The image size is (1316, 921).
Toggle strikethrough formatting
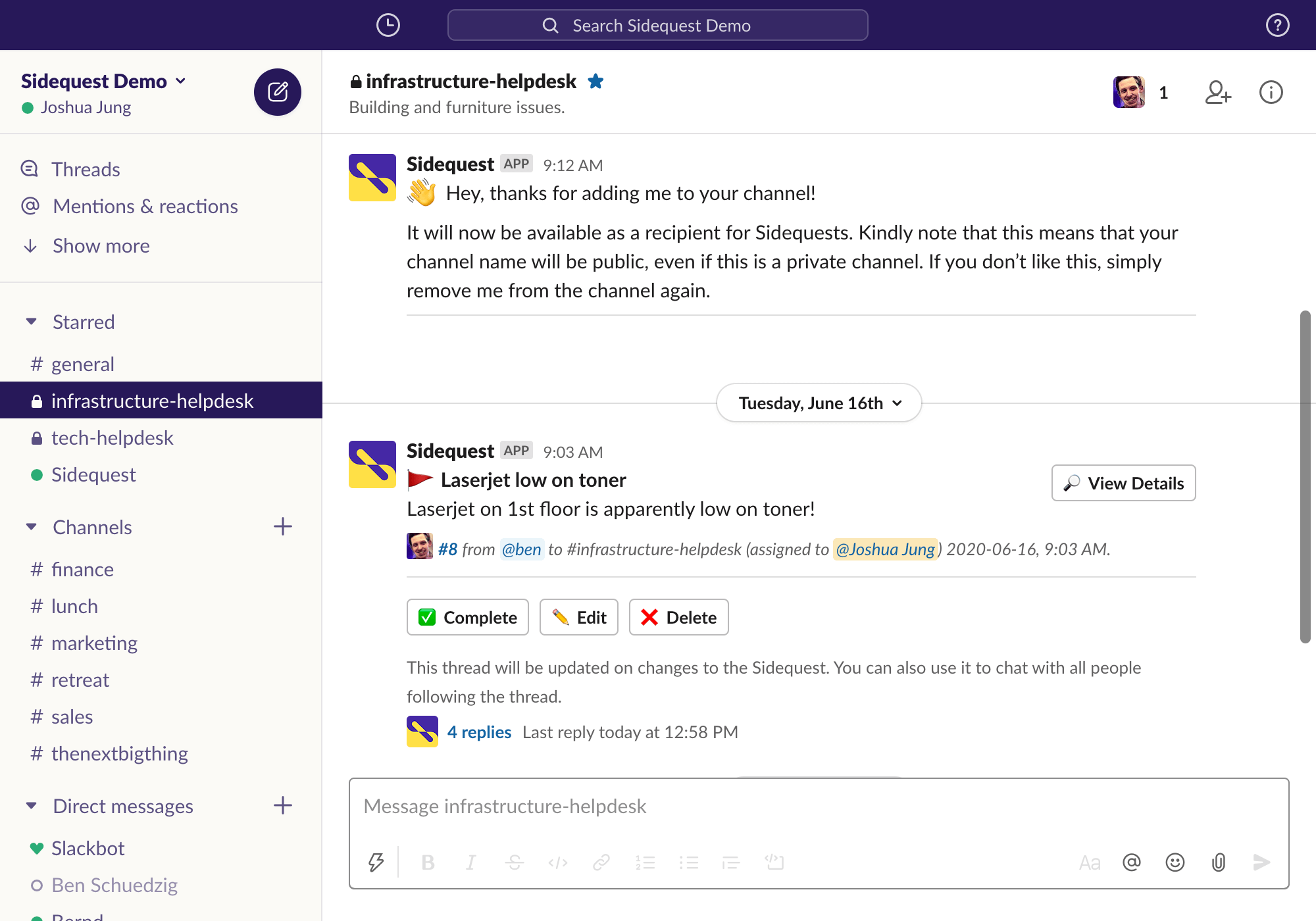pos(515,862)
